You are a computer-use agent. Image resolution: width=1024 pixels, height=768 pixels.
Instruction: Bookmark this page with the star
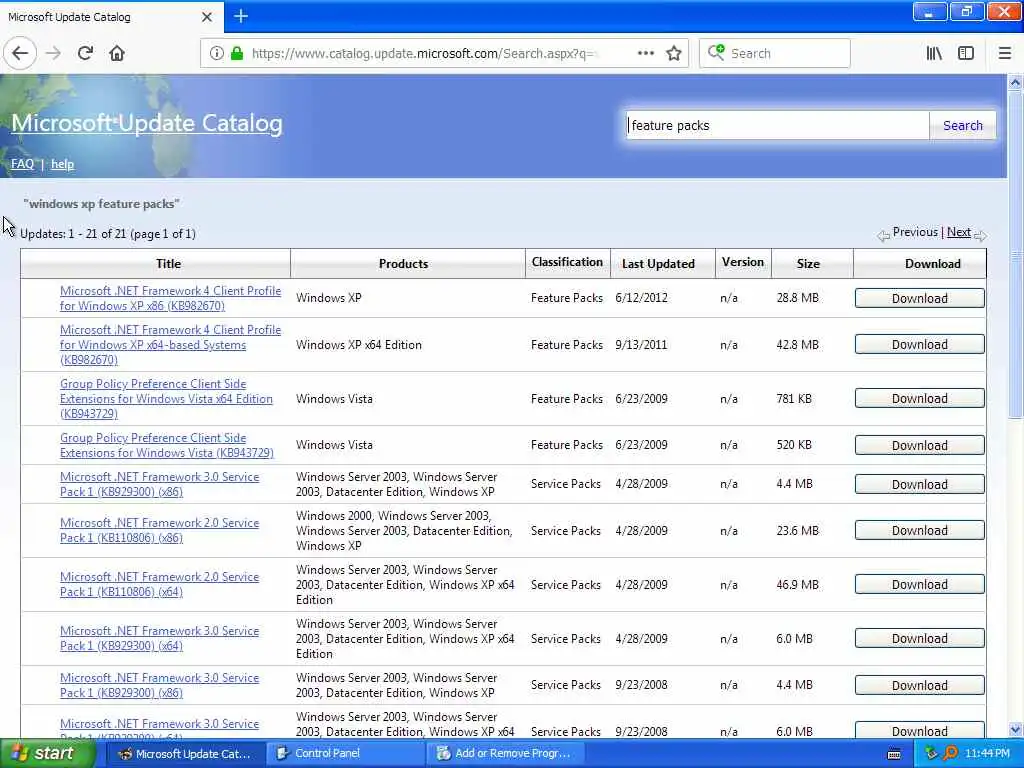click(x=674, y=54)
